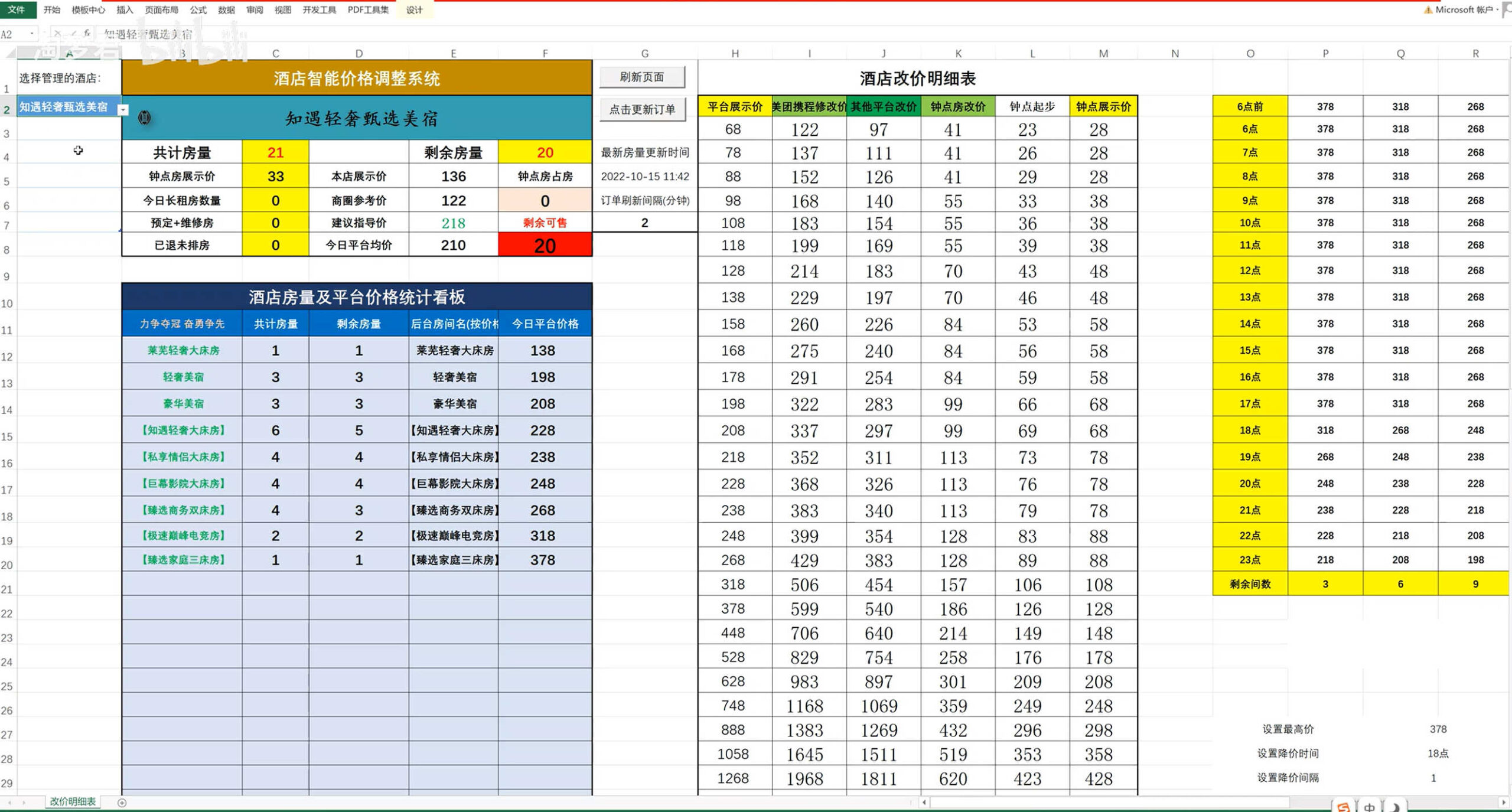Select the yellow 共计房量 cell showing 21
Screen dimensions: 1512x812
point(275,152)
